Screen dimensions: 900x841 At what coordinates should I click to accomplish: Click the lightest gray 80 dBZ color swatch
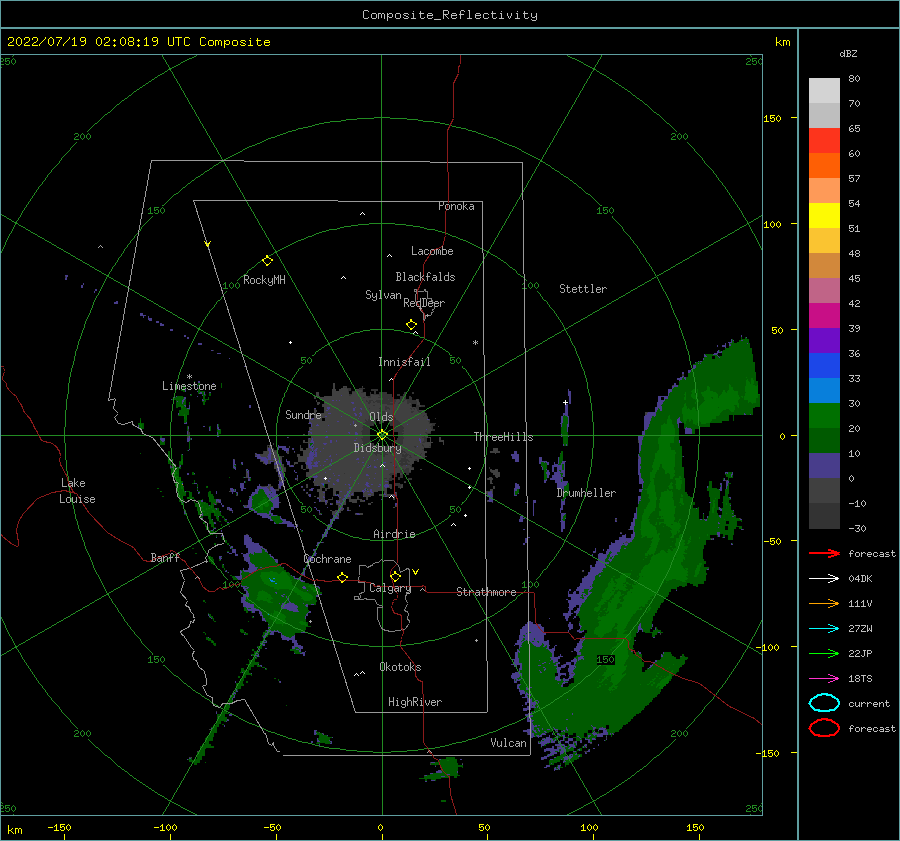pyautogui.click(x=824, y=91)
